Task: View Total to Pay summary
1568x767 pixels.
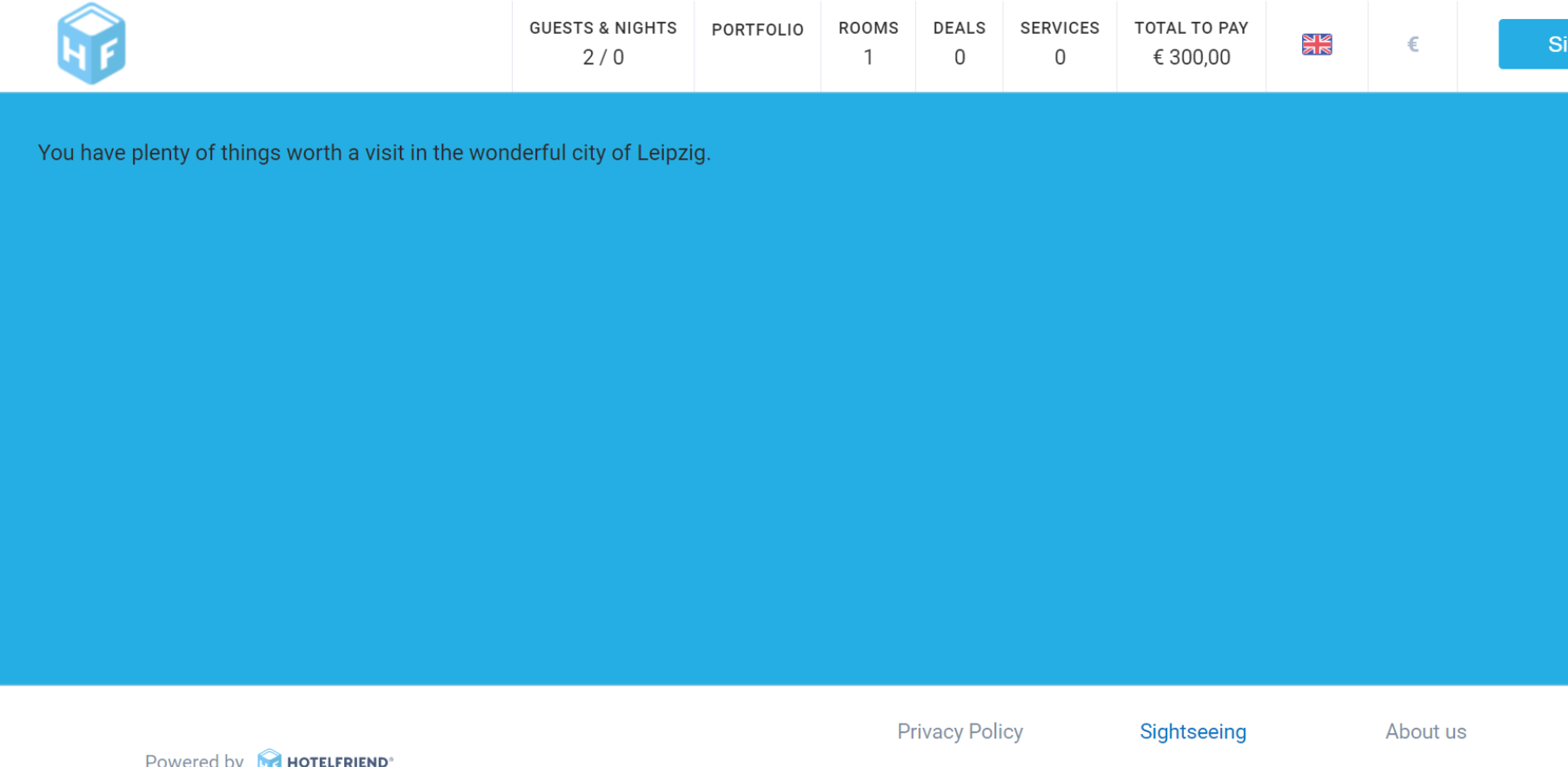Action: click(1192, 44)
